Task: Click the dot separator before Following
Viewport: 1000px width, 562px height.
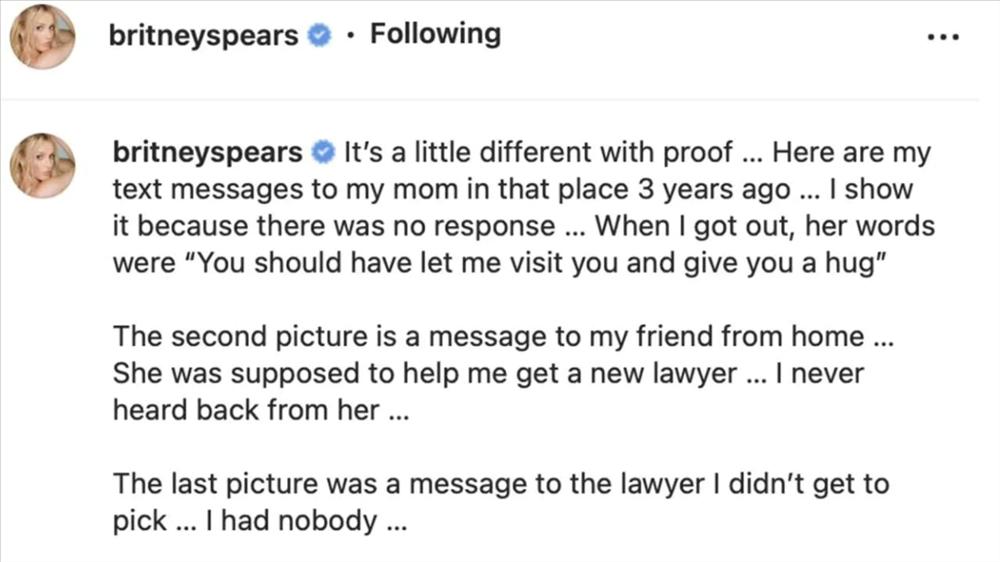Action: coord(349,36)
